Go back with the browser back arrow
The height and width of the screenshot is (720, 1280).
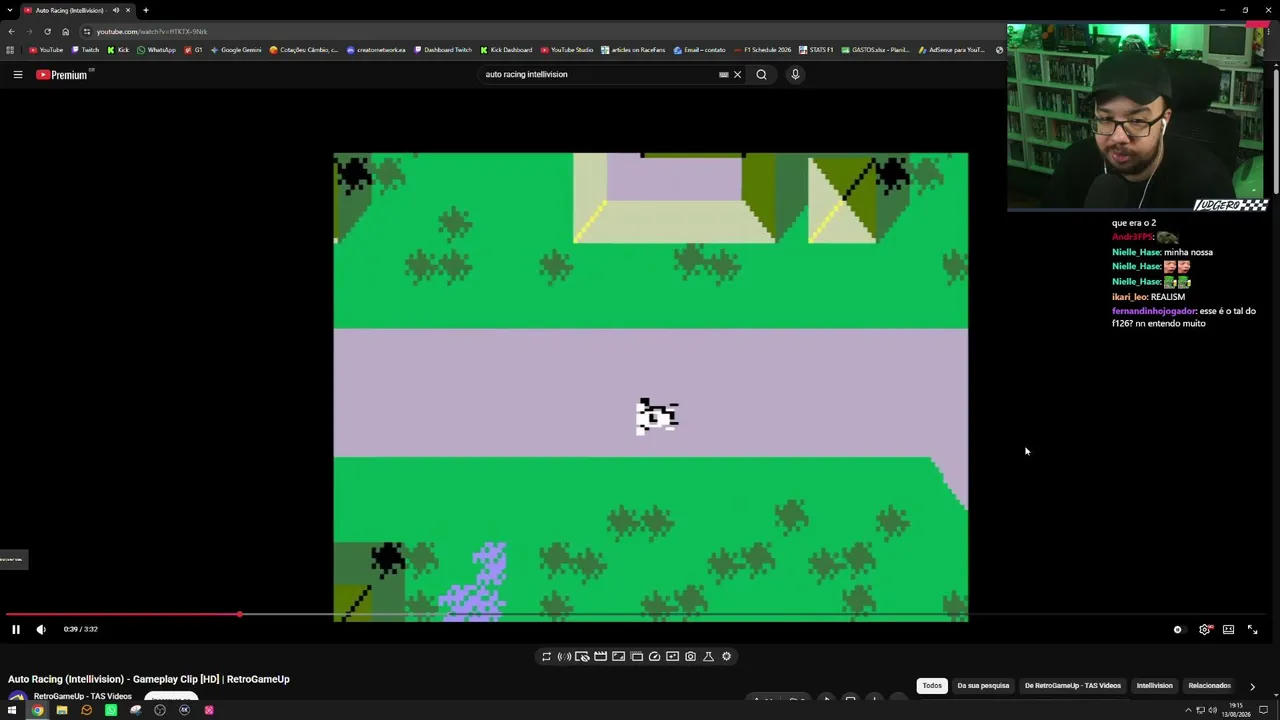[11, 31]
